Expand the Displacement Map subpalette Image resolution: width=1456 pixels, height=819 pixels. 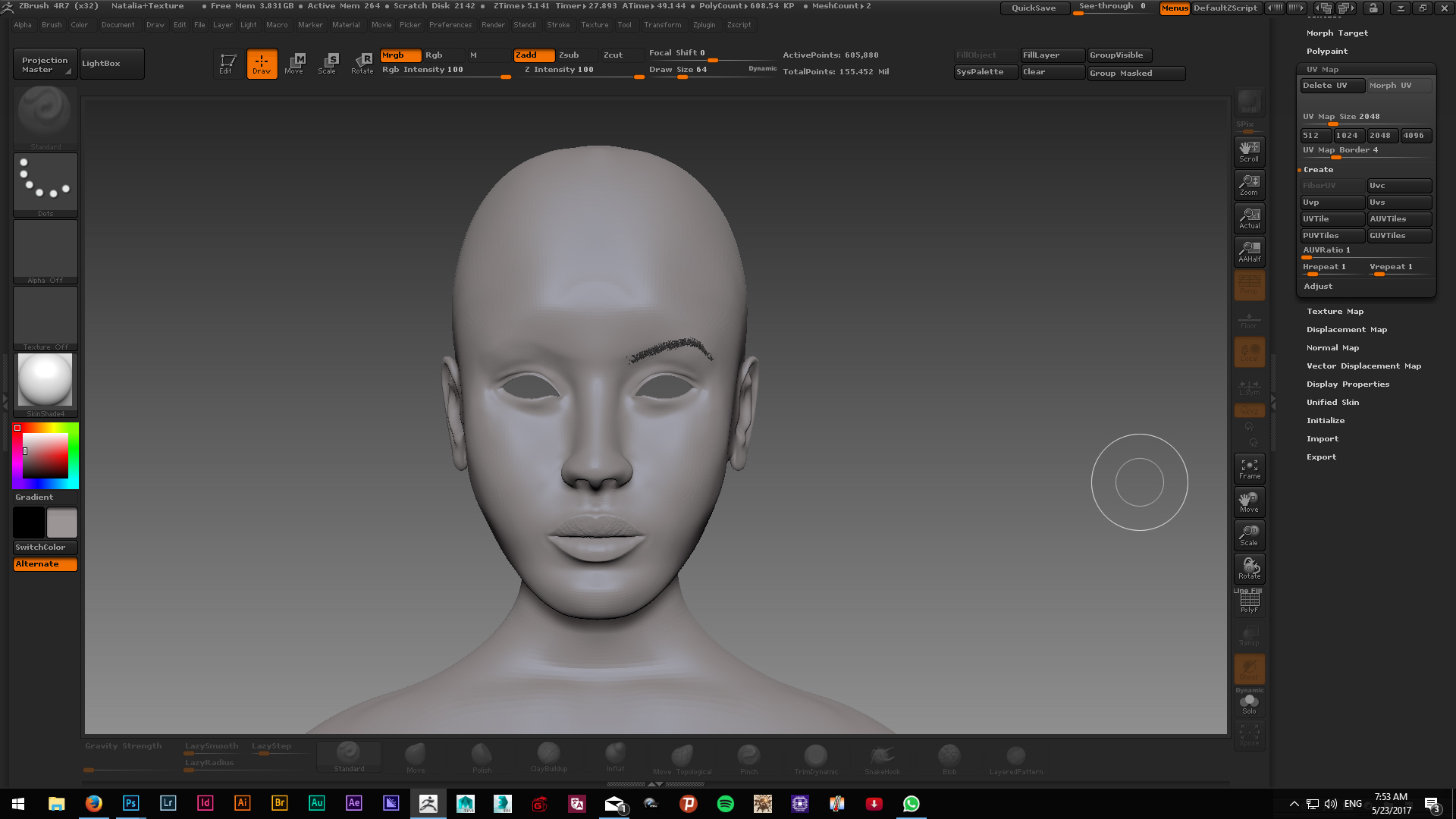[x=1347, y=330]
